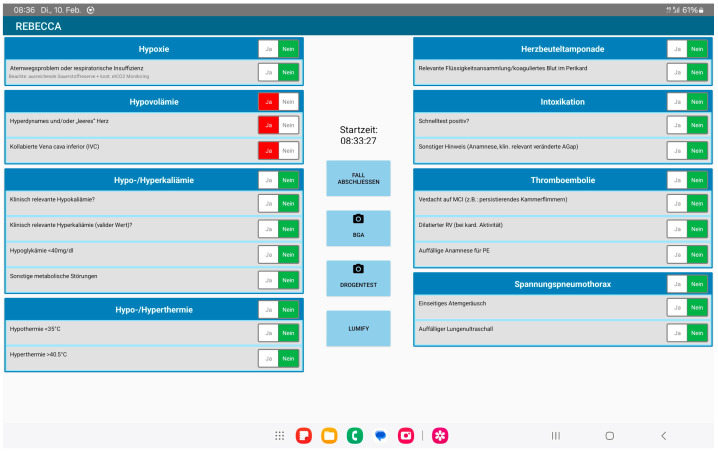
Task: Set Hypoxie header toggle to Ja
Action: [268, 49]
